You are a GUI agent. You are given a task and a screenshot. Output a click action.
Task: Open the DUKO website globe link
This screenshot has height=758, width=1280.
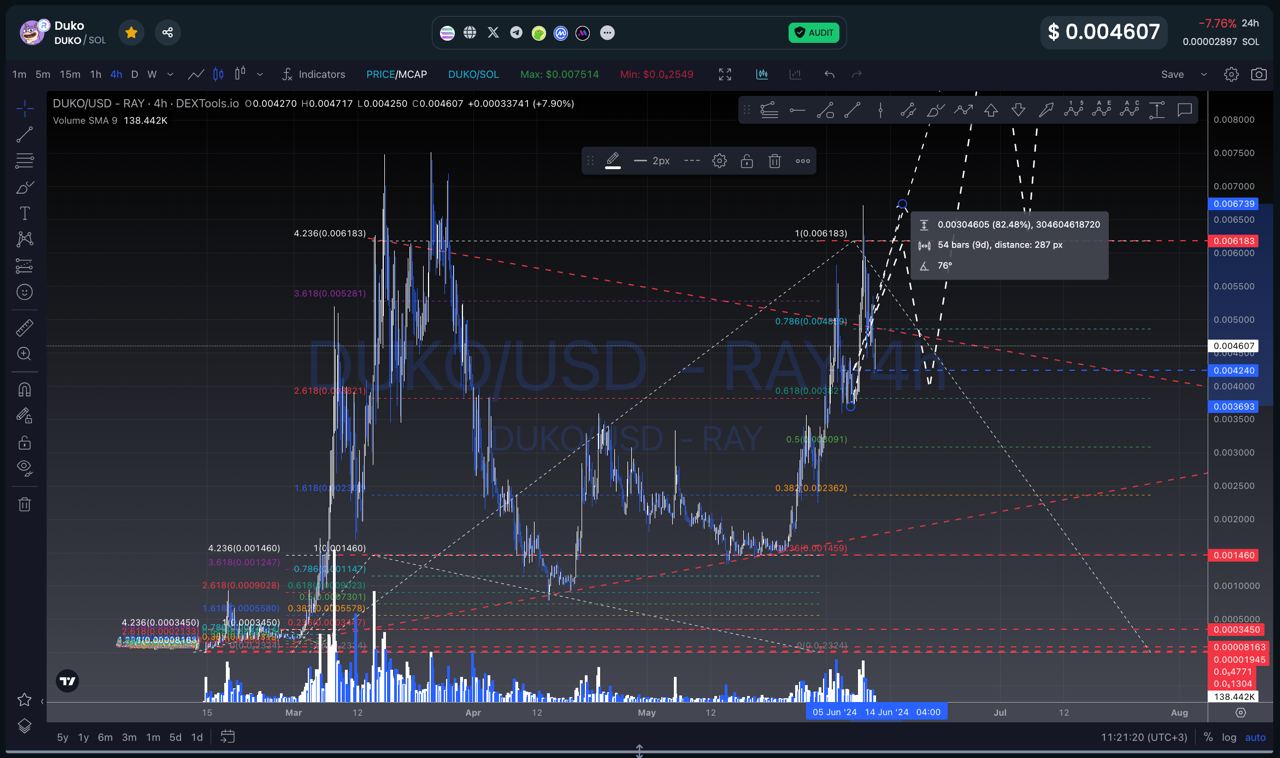click(x=470, y=33)
